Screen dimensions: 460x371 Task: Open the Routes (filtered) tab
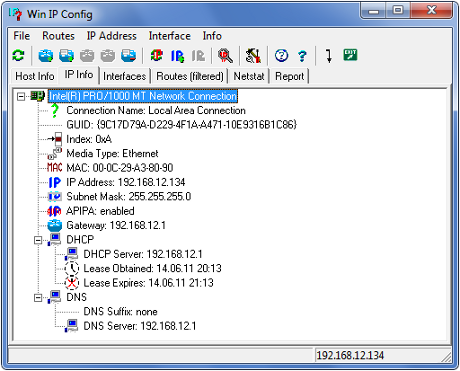190,76
